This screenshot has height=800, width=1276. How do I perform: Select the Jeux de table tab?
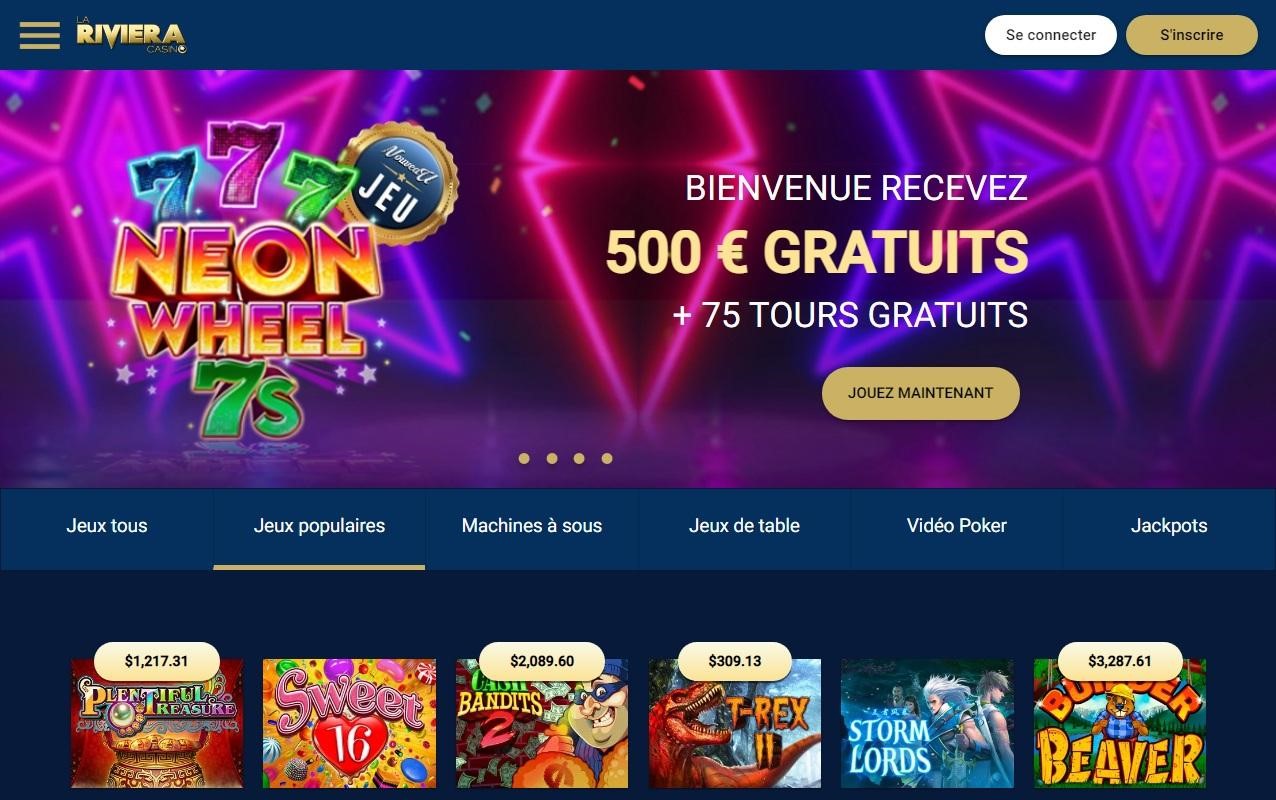744,528
